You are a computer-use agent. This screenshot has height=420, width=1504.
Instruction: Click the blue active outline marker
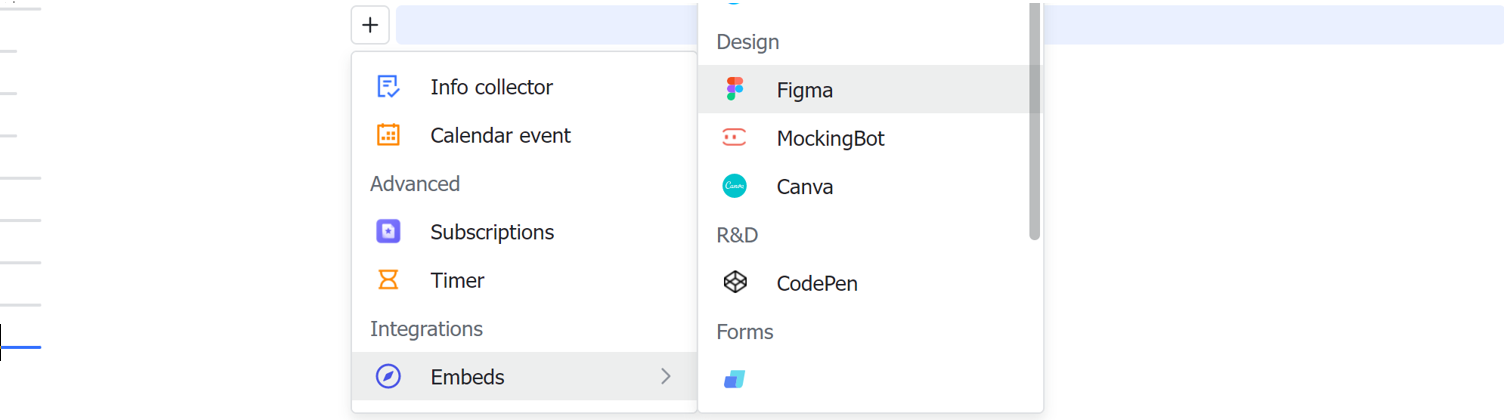coord(20,347)
